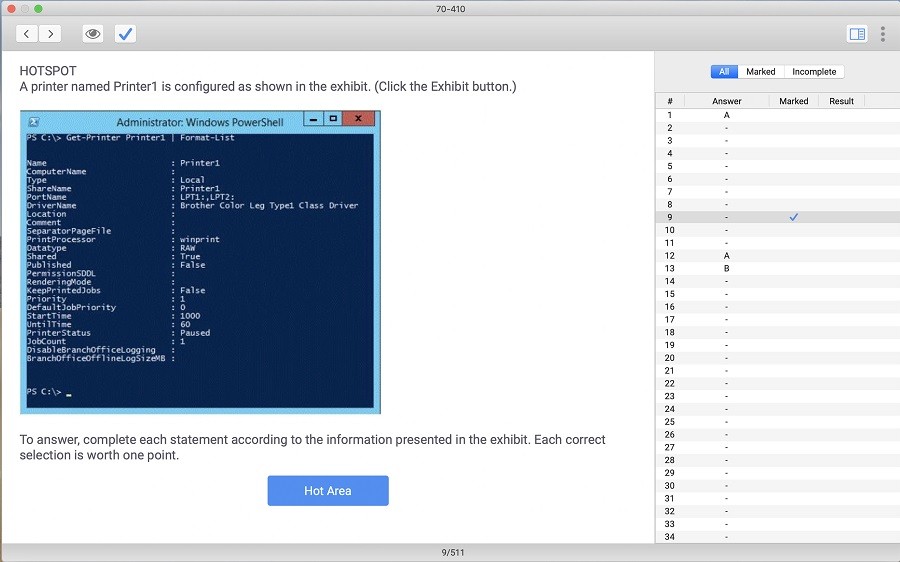Go to the next question arrow

50,34
